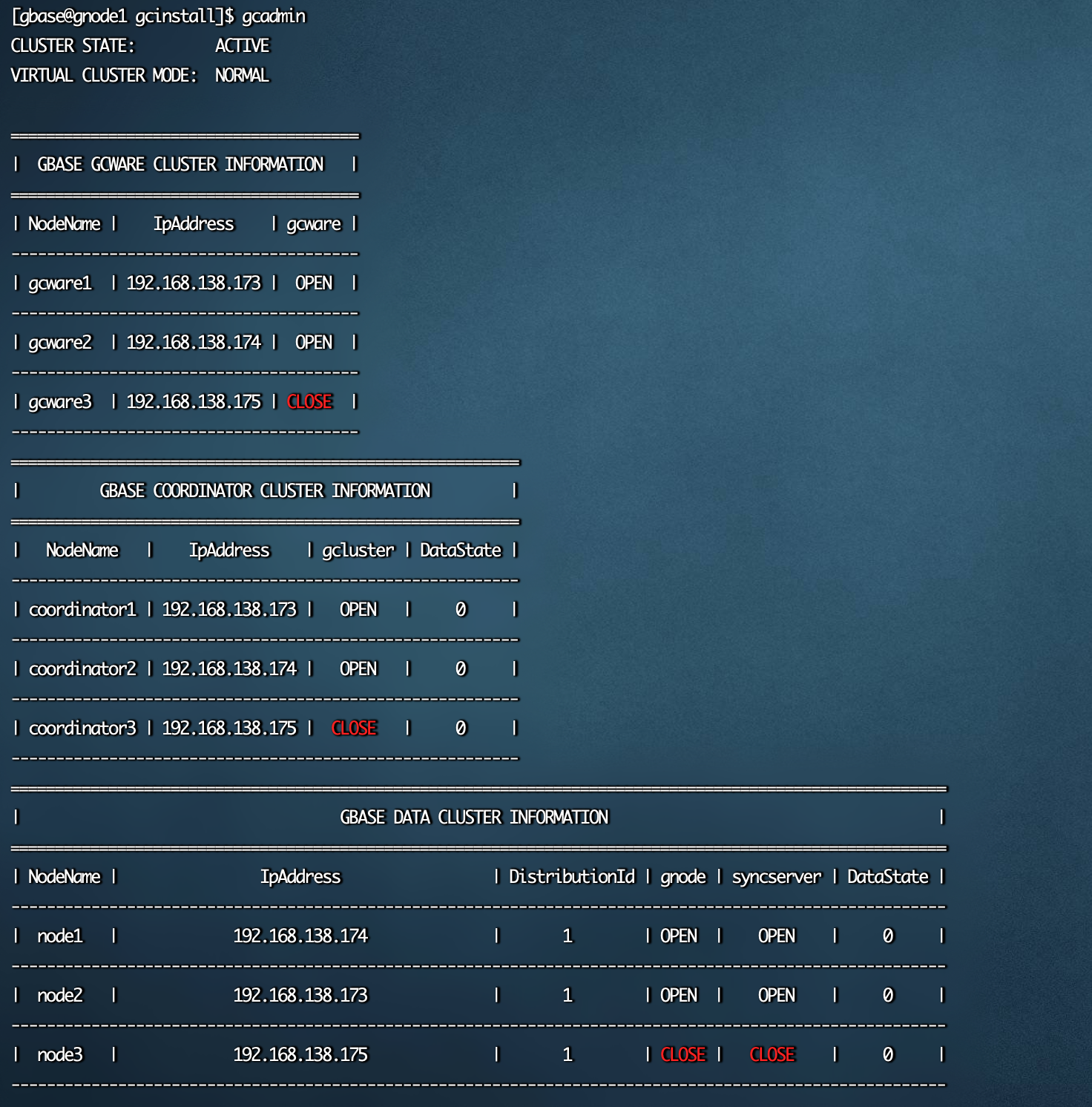Click the DataState 0 value of node2
The height and width of the screenshot is (1107, 1092).
888,996
